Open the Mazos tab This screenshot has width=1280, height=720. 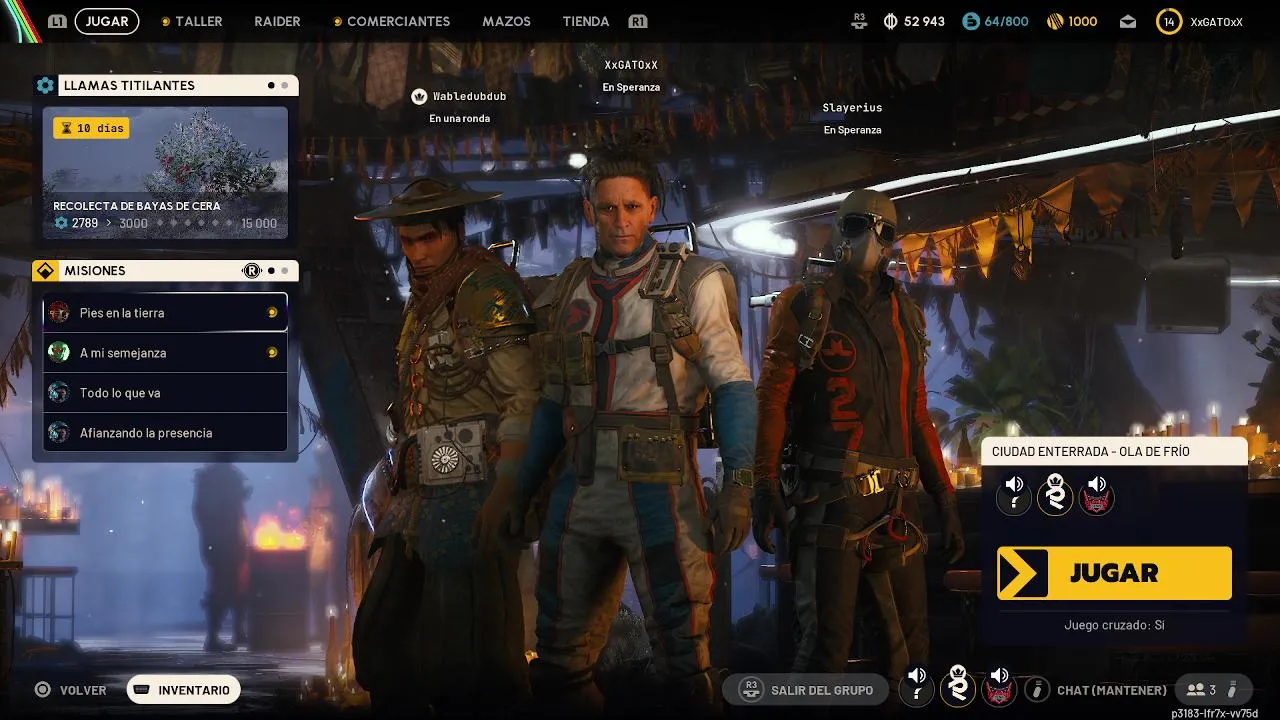tap(506, 21)
